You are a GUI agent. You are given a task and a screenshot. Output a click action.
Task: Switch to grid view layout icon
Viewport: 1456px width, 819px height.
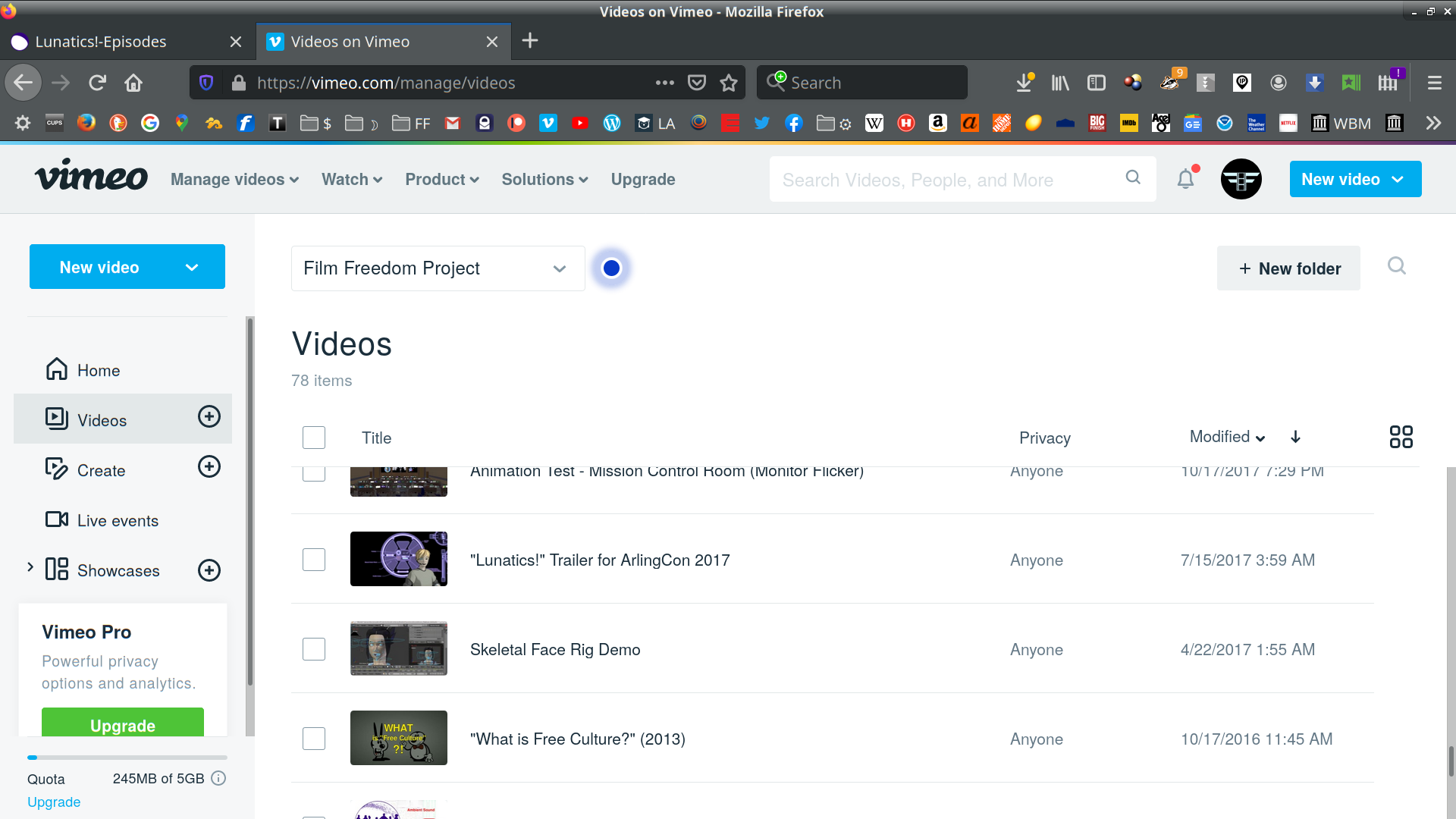pyautogui.click(x=1401, y=437)
